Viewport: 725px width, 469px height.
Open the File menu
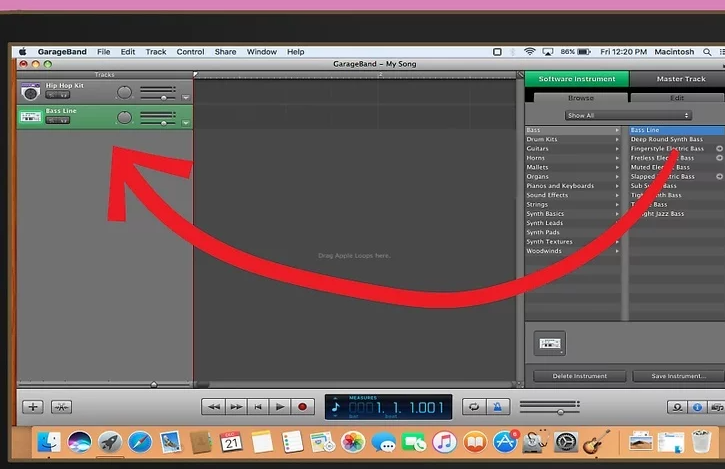(x=104, y=52)
